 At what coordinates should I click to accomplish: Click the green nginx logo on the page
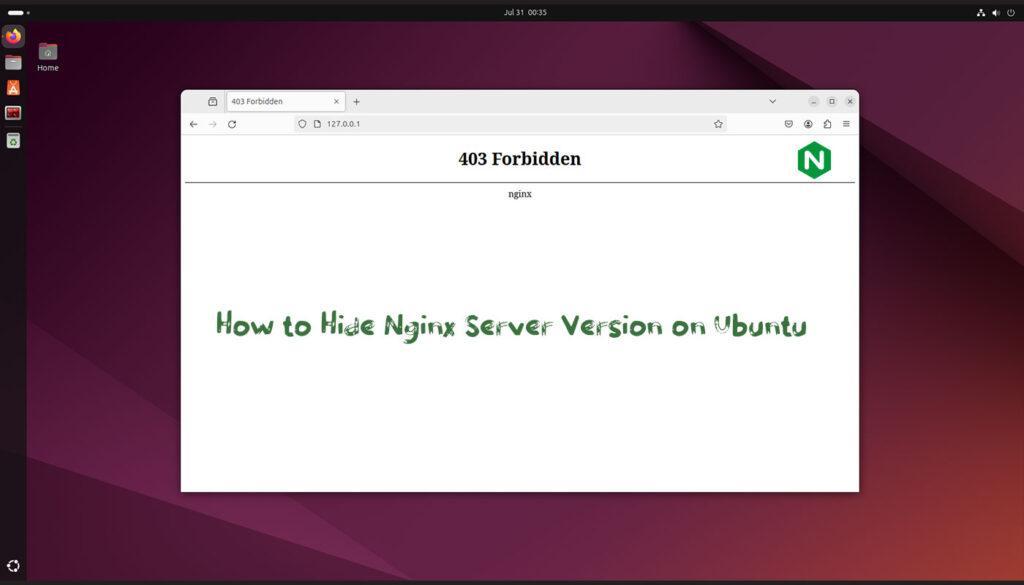(816, 159)
